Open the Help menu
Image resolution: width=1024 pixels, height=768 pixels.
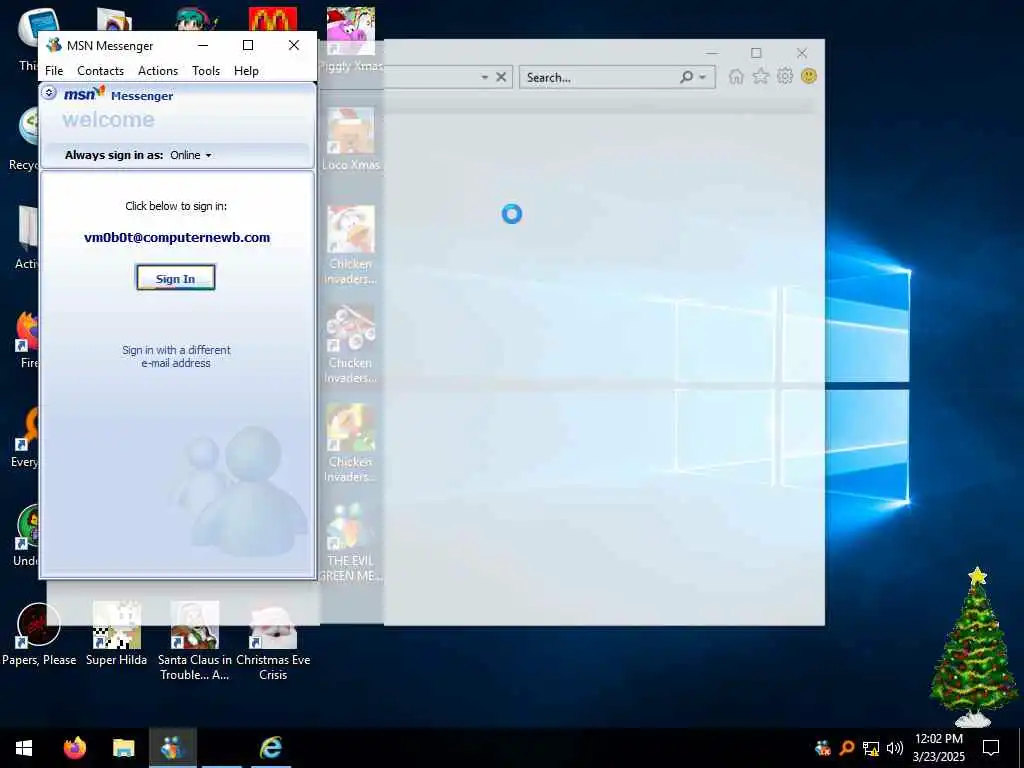[246, 71]
